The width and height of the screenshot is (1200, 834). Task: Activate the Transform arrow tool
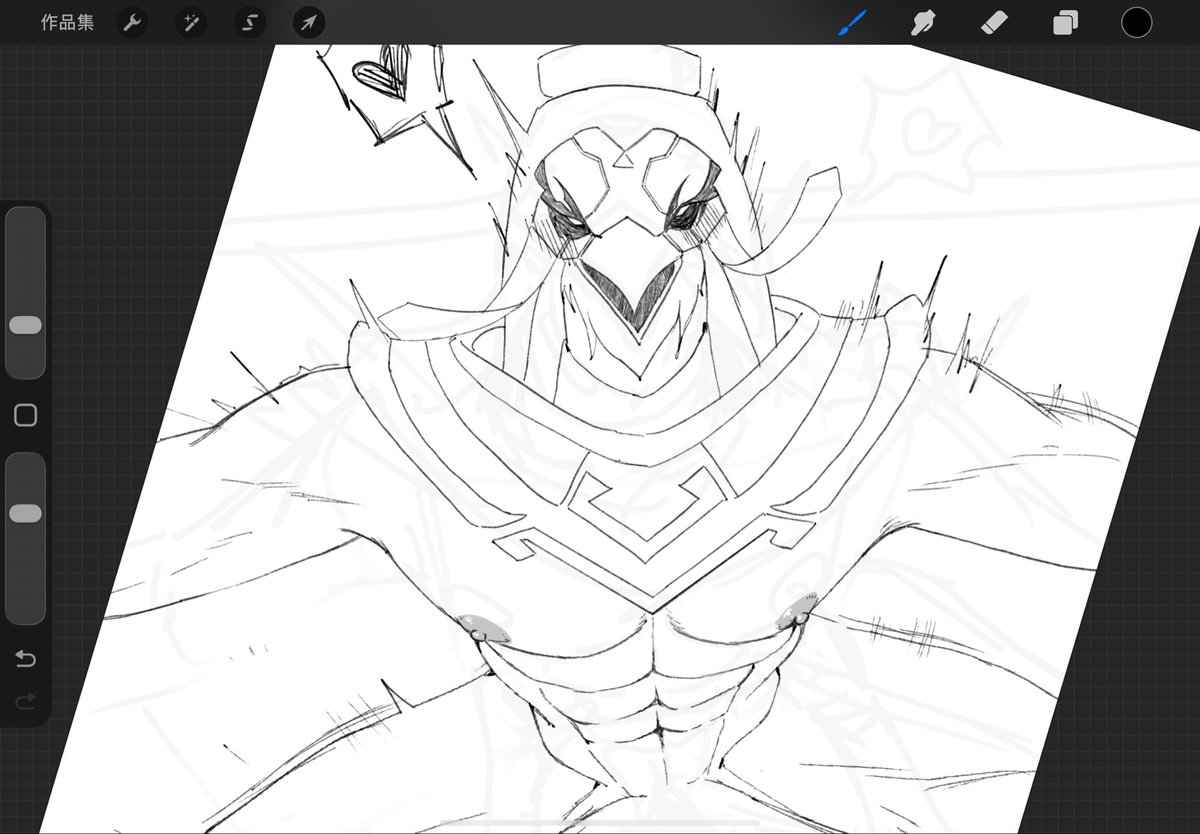pos(309,23)
